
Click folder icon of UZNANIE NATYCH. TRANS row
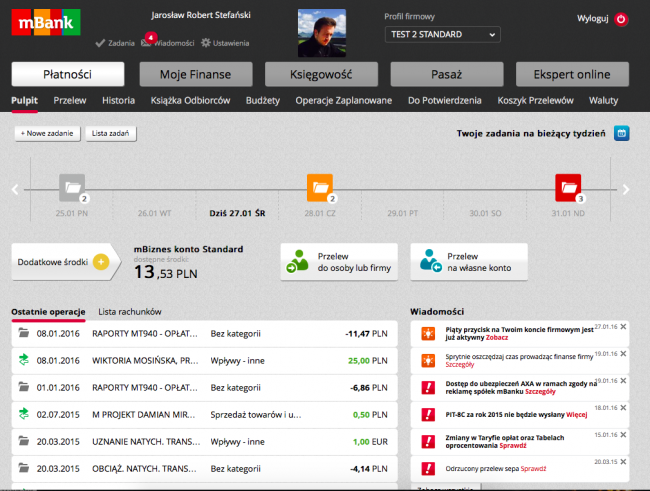click(24, 441)
